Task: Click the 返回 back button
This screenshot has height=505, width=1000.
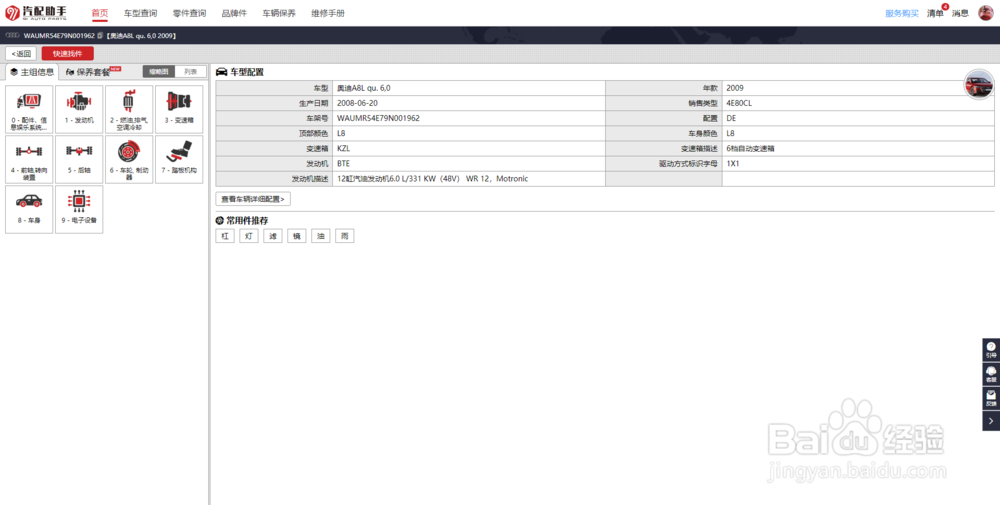Action: tap(21, 54)
